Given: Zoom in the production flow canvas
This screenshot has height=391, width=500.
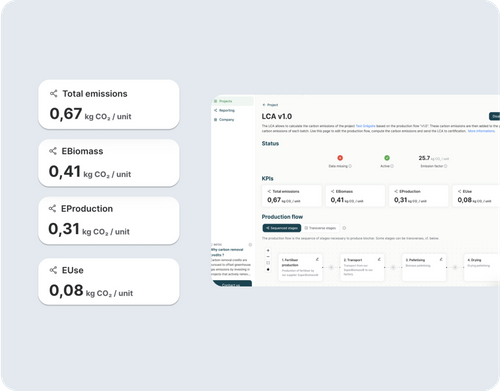Looking at the screenshot, I should [268, 250].
